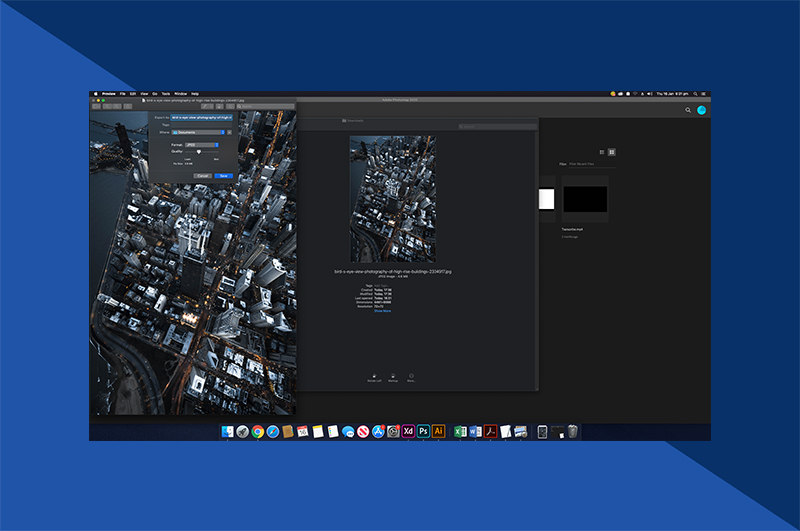Open System Preferences from the Dock
This screenshot has height=531, width=800.
click(393, 432)
